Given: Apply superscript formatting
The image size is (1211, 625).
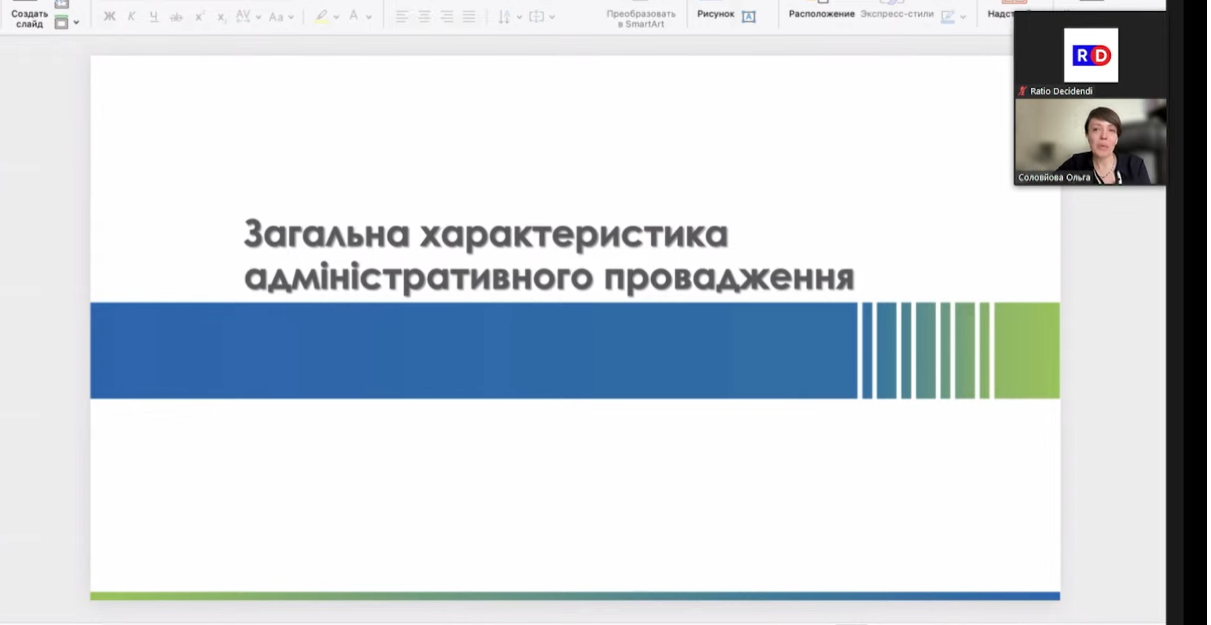Looking at the screenshot, I should click(x=200, y=17).
